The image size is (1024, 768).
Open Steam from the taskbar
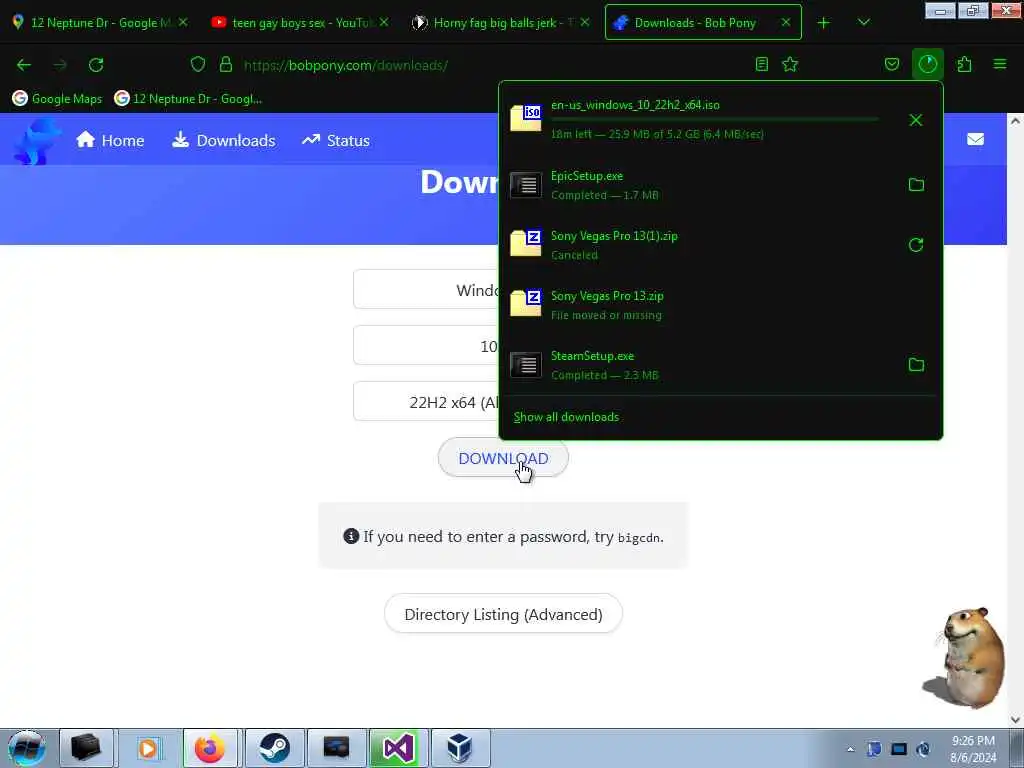(275, 748)
